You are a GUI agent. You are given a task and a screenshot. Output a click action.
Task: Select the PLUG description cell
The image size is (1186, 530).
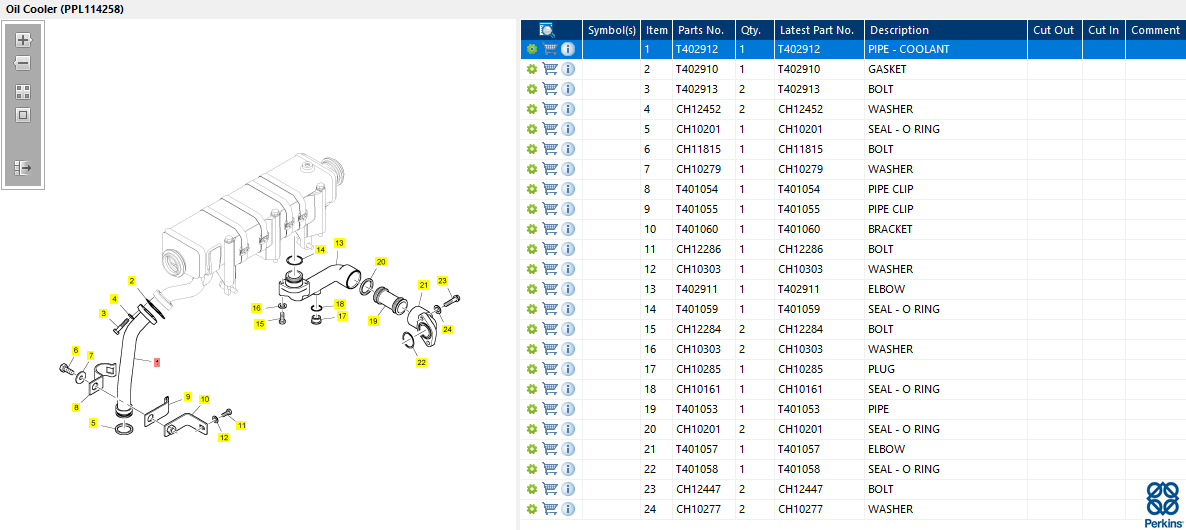point(945,369)
